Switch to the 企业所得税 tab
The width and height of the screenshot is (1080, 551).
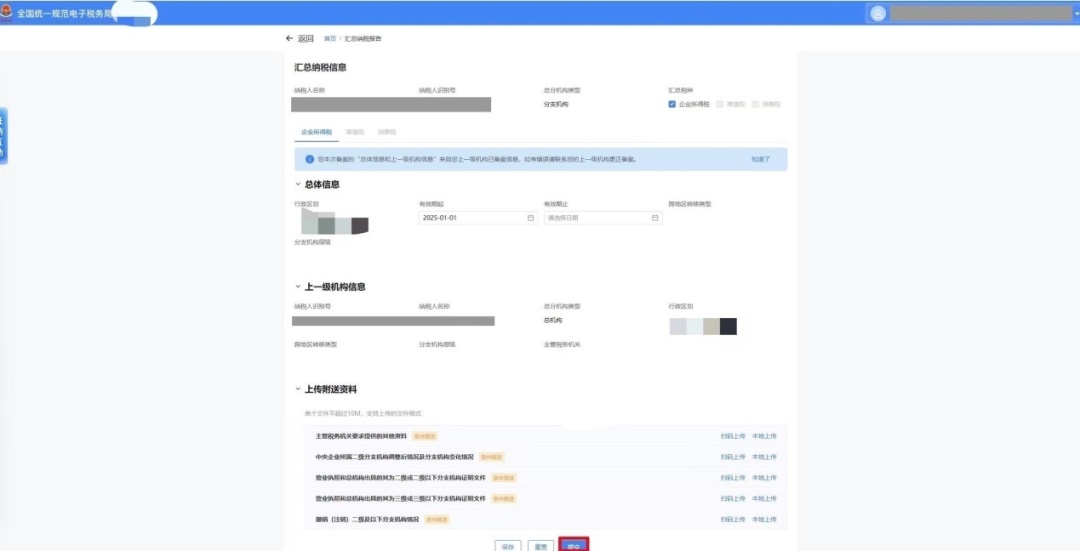click(x=316, y=132)
